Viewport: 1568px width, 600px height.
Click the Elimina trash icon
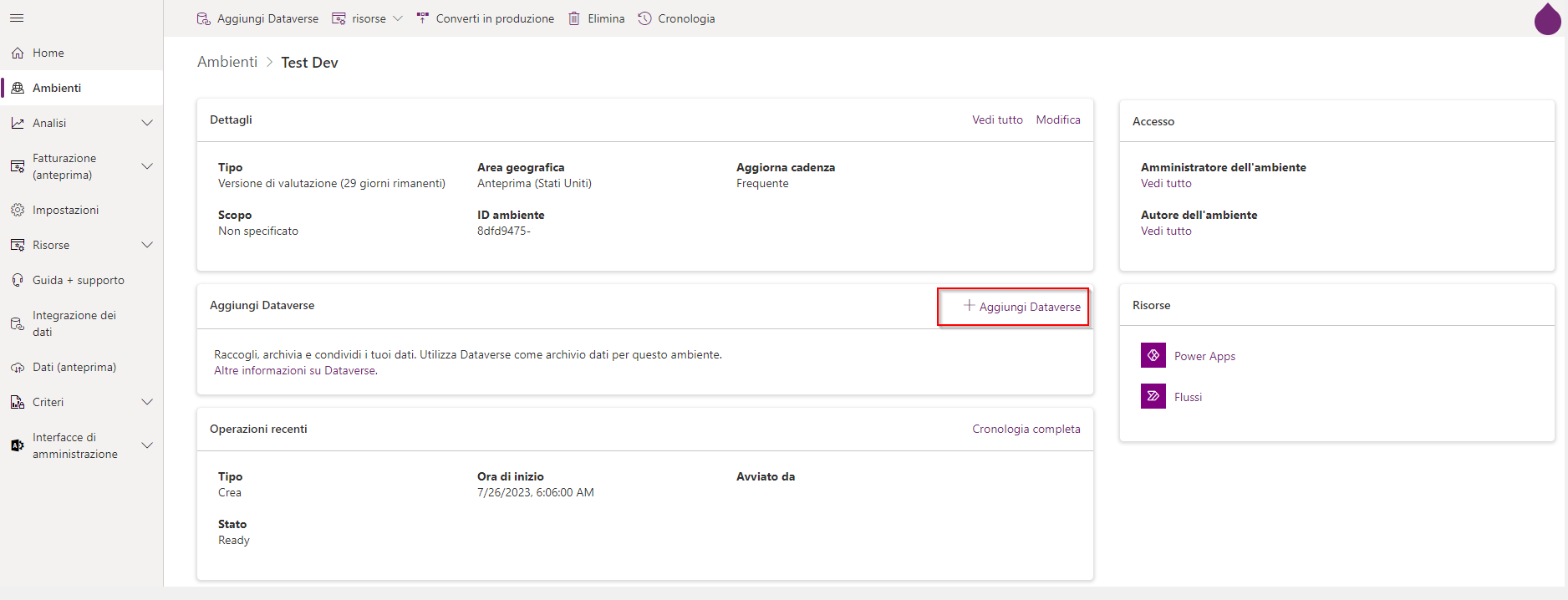tap(574, 18)
